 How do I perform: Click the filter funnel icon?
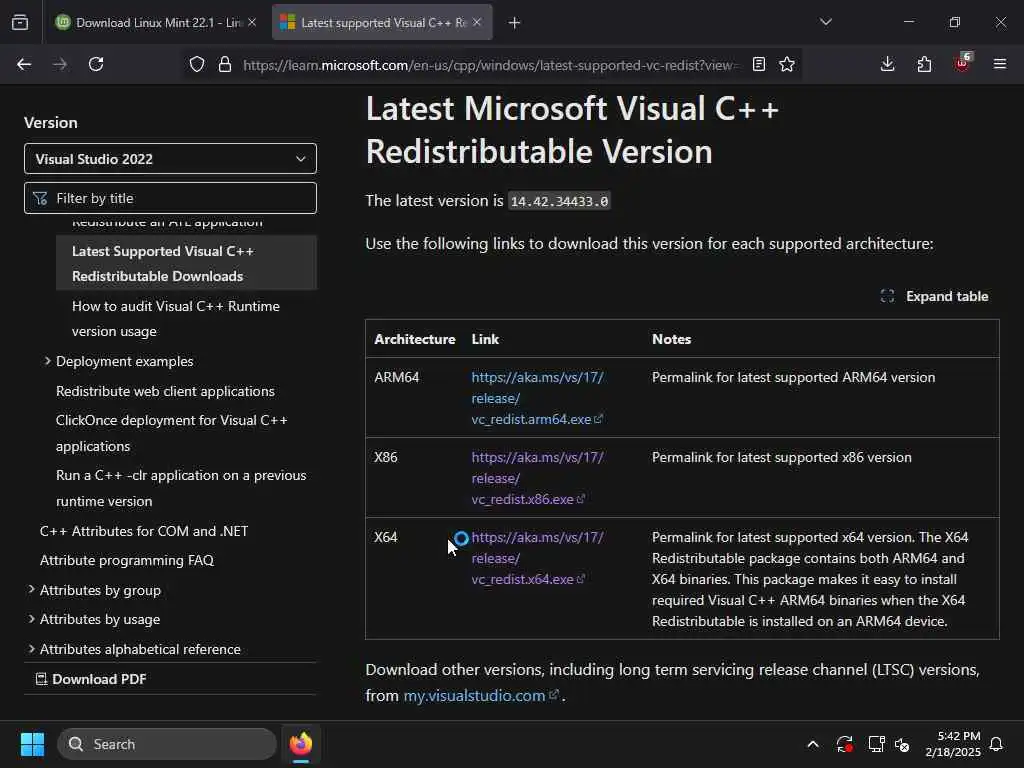tap(40, 198)
